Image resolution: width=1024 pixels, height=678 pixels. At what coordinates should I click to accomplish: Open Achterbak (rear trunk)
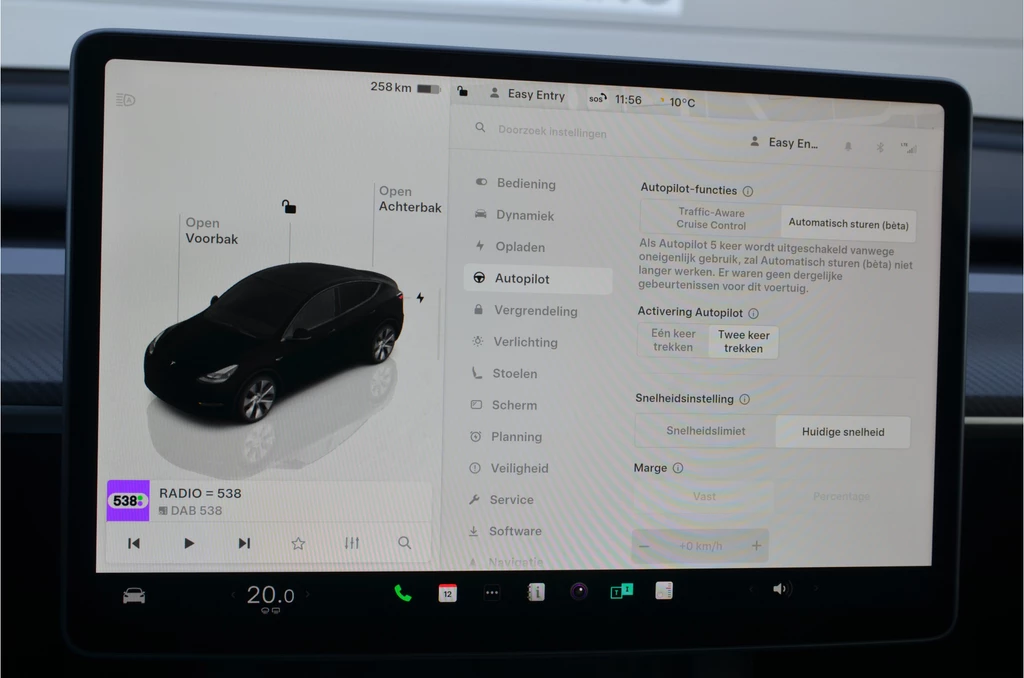click(x=409, y=199)
